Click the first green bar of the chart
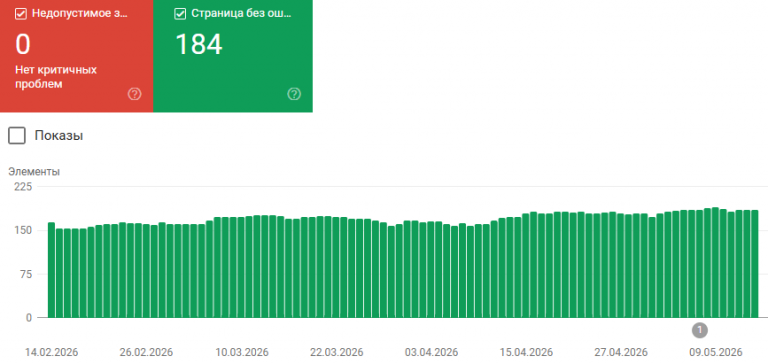The width and height of the screenshot is (768, 364). (51, 270)
